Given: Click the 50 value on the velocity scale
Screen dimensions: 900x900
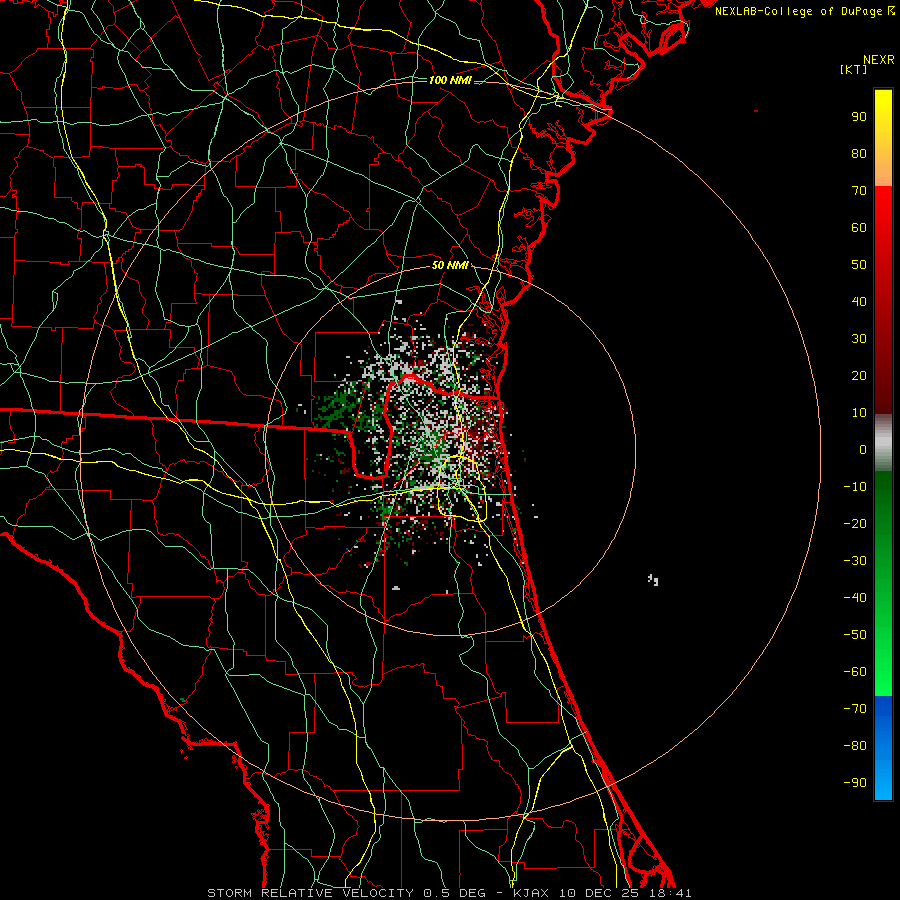Looking at the screenshot, I should point(859,265).
